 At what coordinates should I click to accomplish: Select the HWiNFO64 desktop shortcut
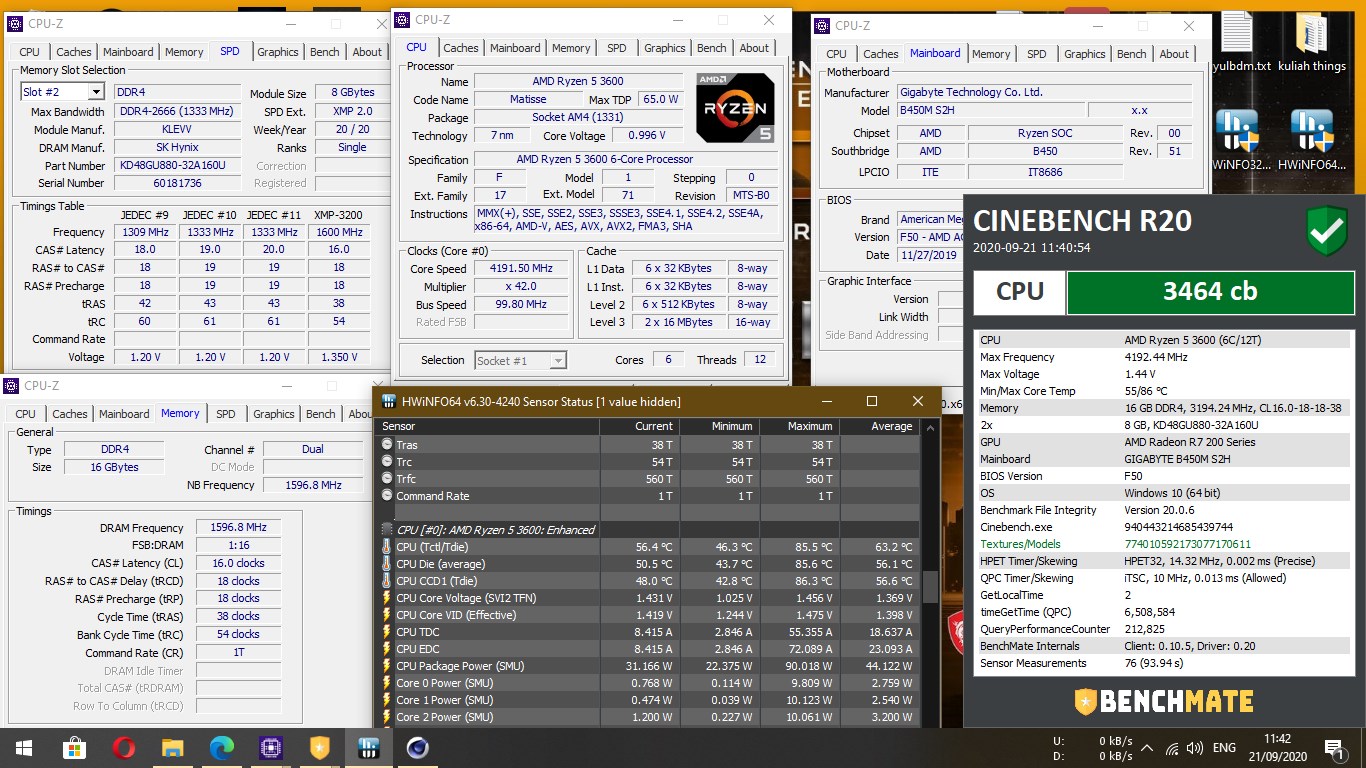pyautogui.click(x=1313, y=140)
